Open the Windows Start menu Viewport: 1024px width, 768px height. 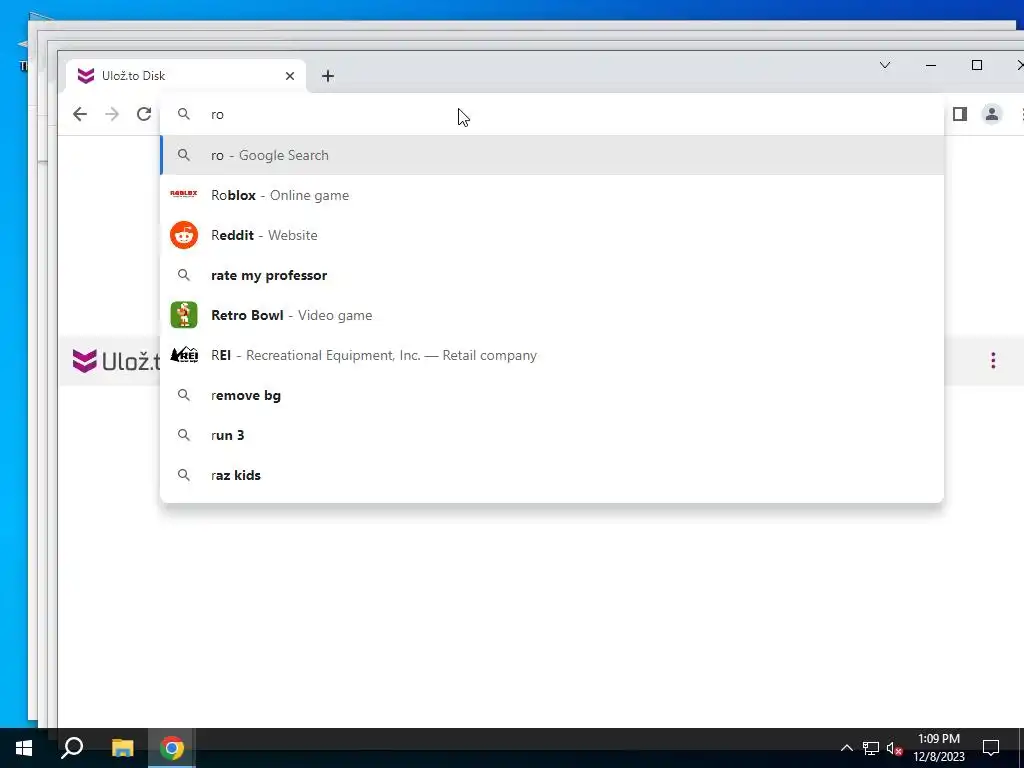click(x=24, y=748)
